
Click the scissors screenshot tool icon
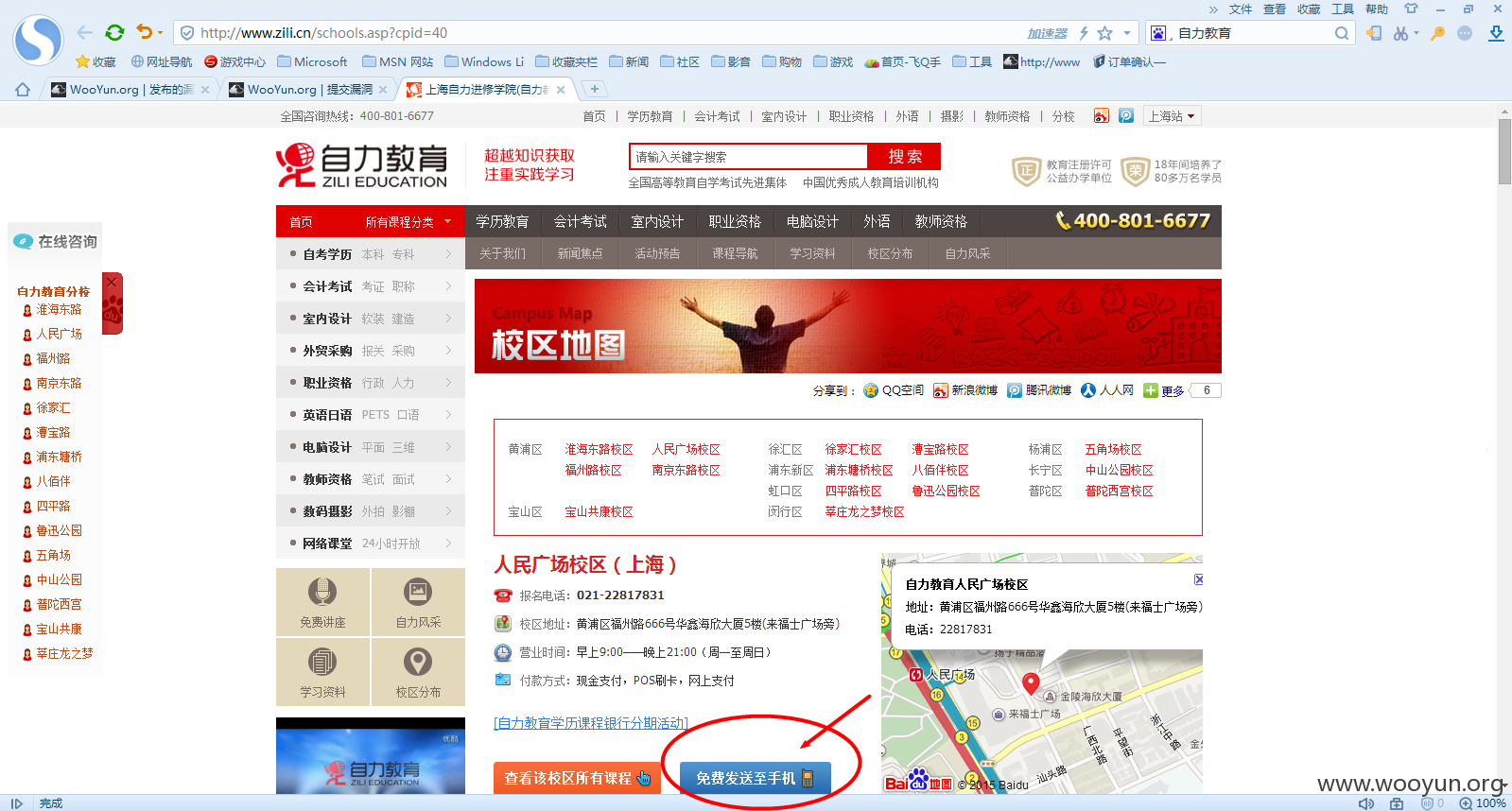tap(1400, 33)
